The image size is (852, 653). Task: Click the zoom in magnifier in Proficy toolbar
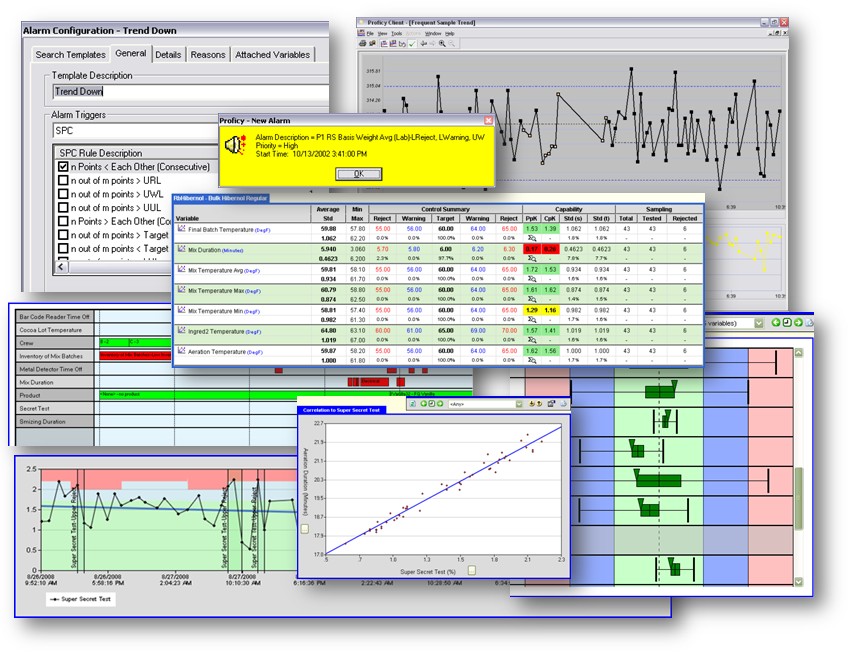tap(442, 43)
